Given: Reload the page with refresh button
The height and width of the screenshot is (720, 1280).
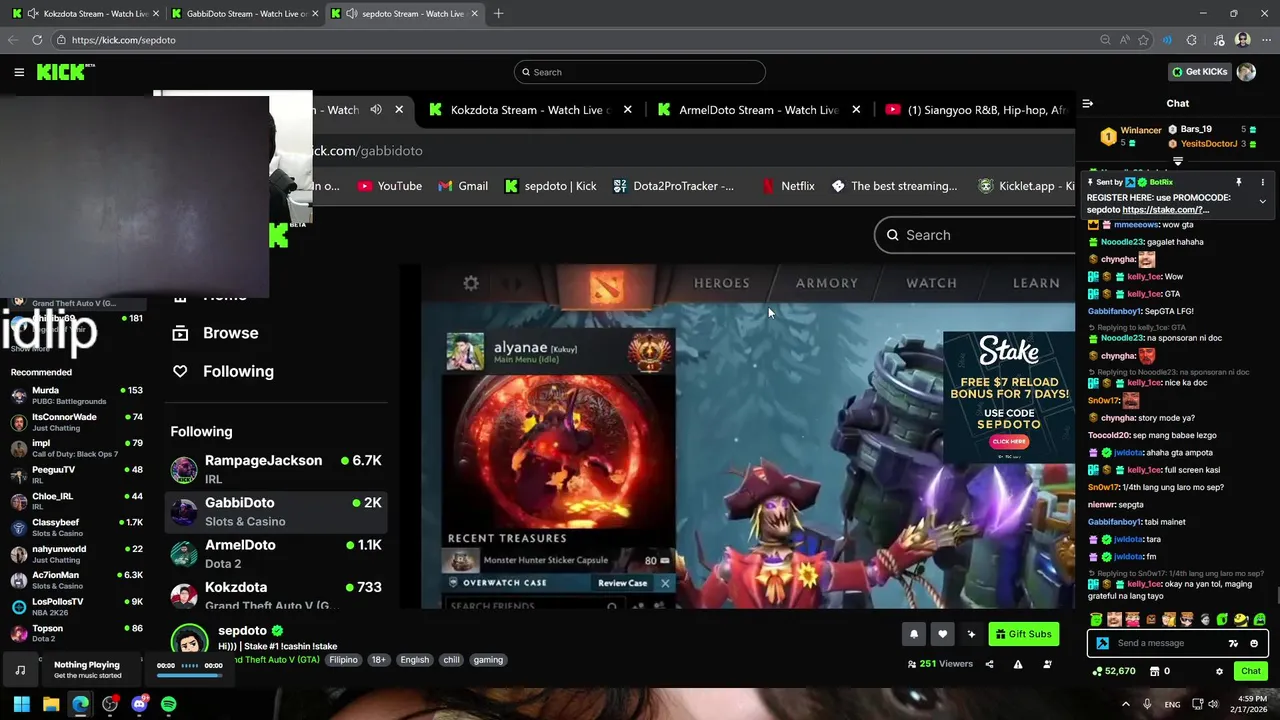Looking at the screenshot, I should [x=37, y=40].
